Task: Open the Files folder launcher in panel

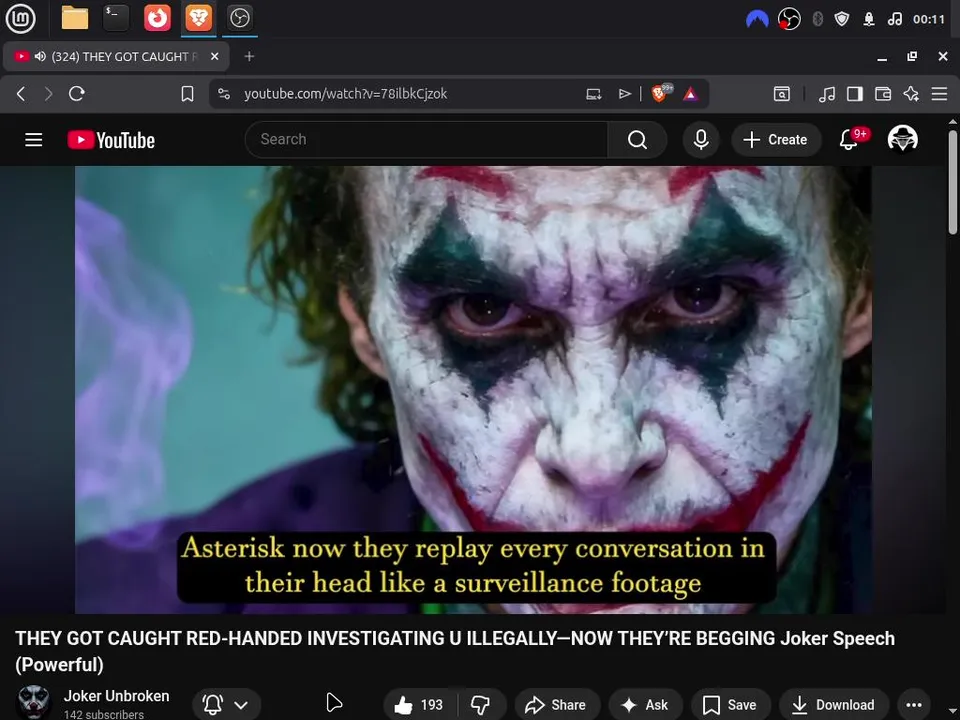Action: coord(75,18)
